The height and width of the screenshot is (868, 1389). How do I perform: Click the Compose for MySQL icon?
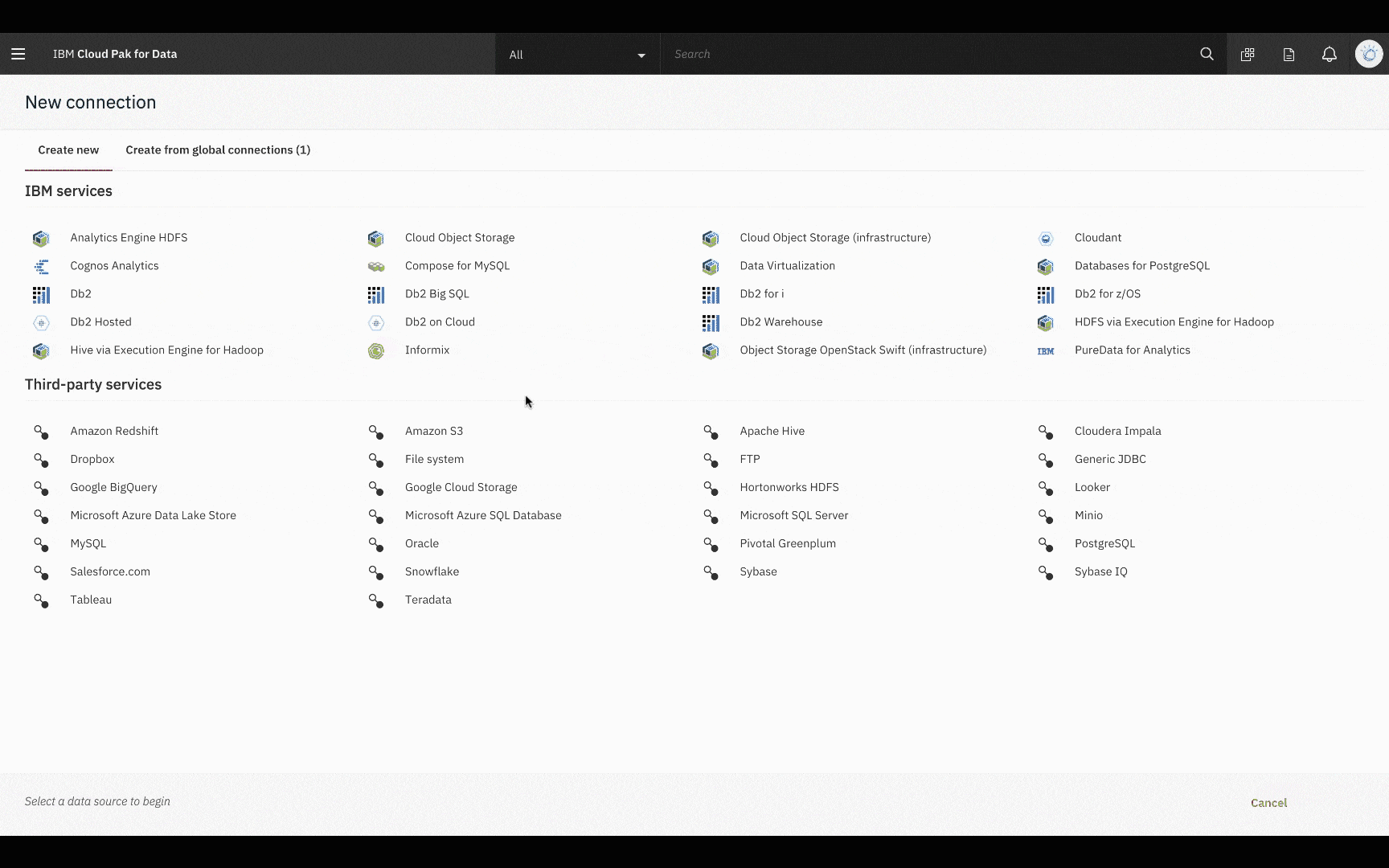[375, 266]
